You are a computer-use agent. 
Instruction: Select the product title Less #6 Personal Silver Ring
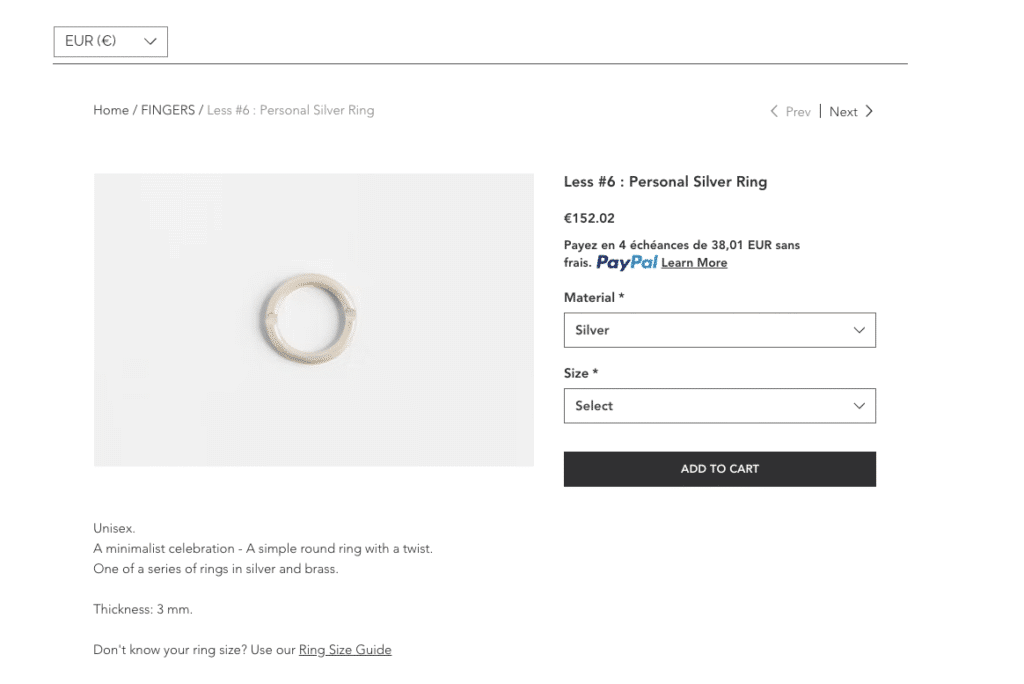(665, 181)
